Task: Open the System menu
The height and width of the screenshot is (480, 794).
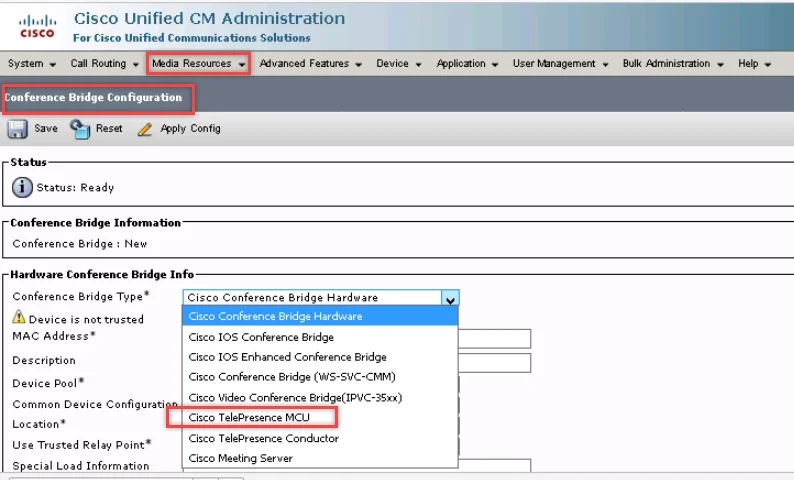Action: click(32, 63)
